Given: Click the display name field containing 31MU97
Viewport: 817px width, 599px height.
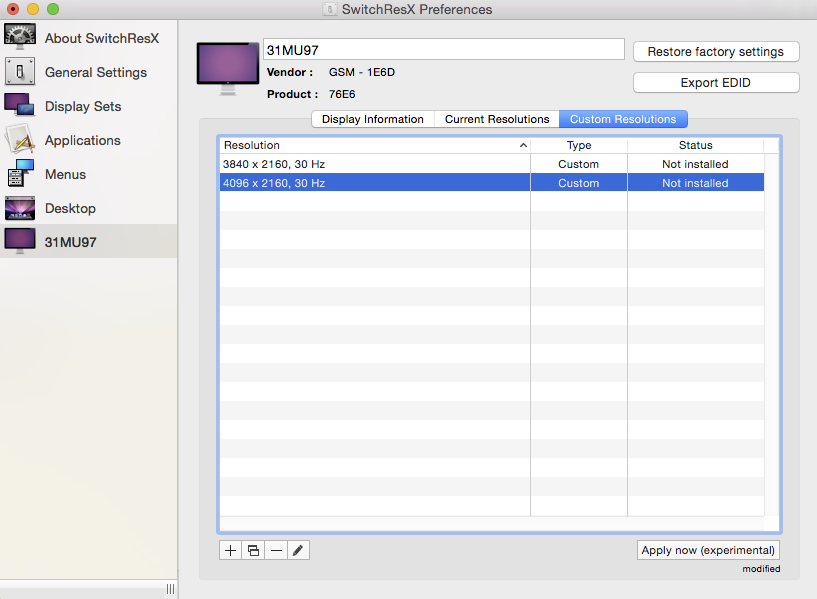Looking at the screenshot, I should tap(443, 49).
